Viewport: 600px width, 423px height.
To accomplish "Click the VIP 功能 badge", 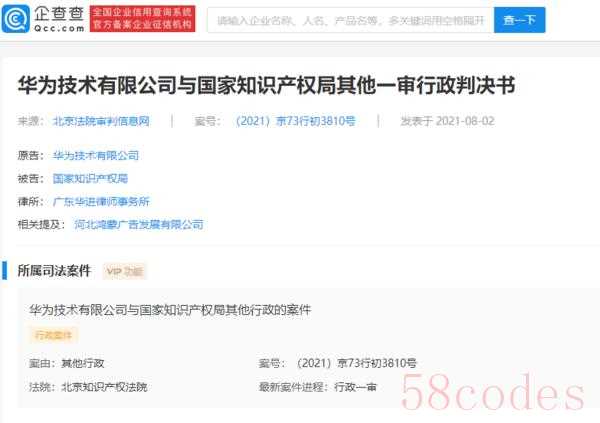I will point(124,271).
